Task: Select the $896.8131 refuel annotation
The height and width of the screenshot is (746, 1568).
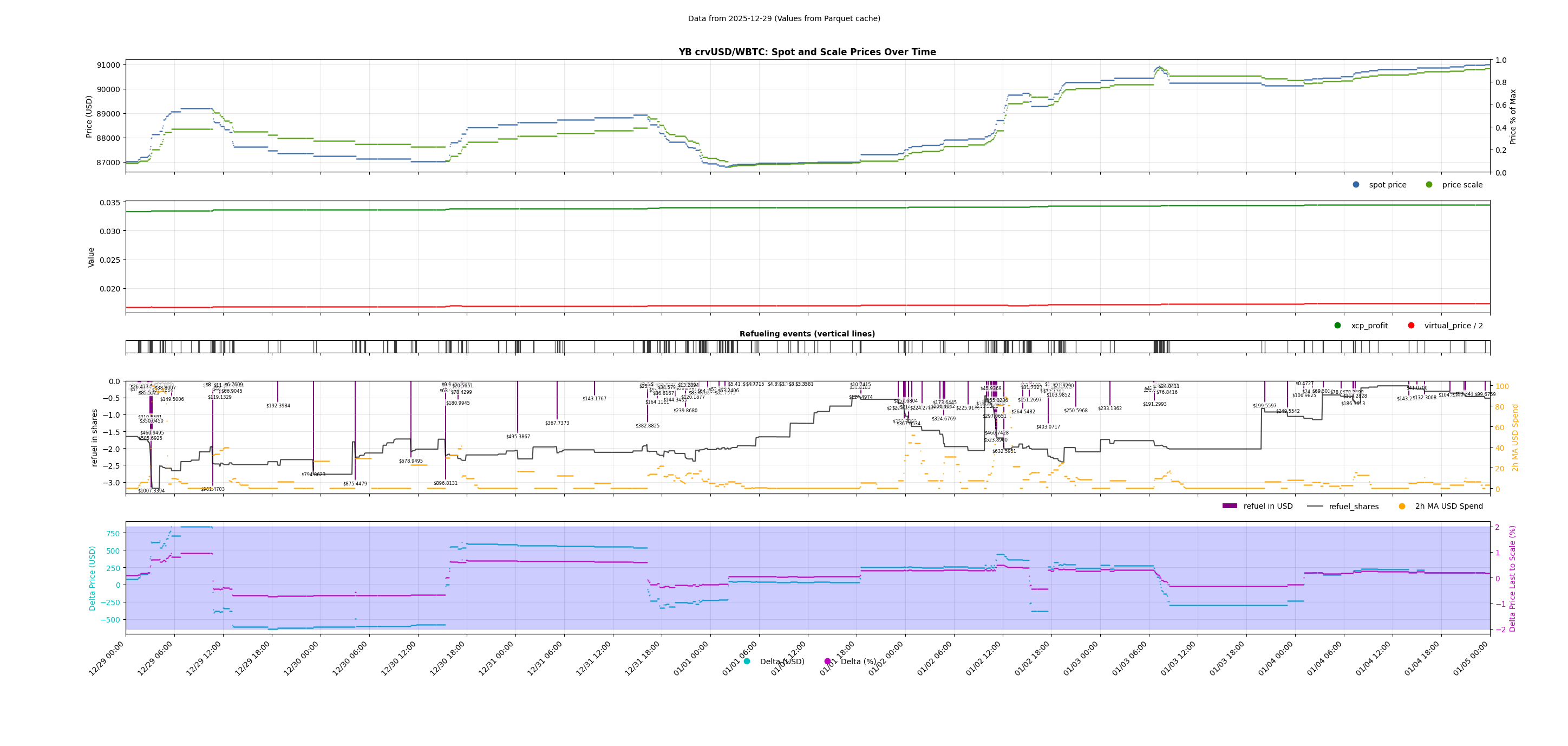Action: click(446, 483)
